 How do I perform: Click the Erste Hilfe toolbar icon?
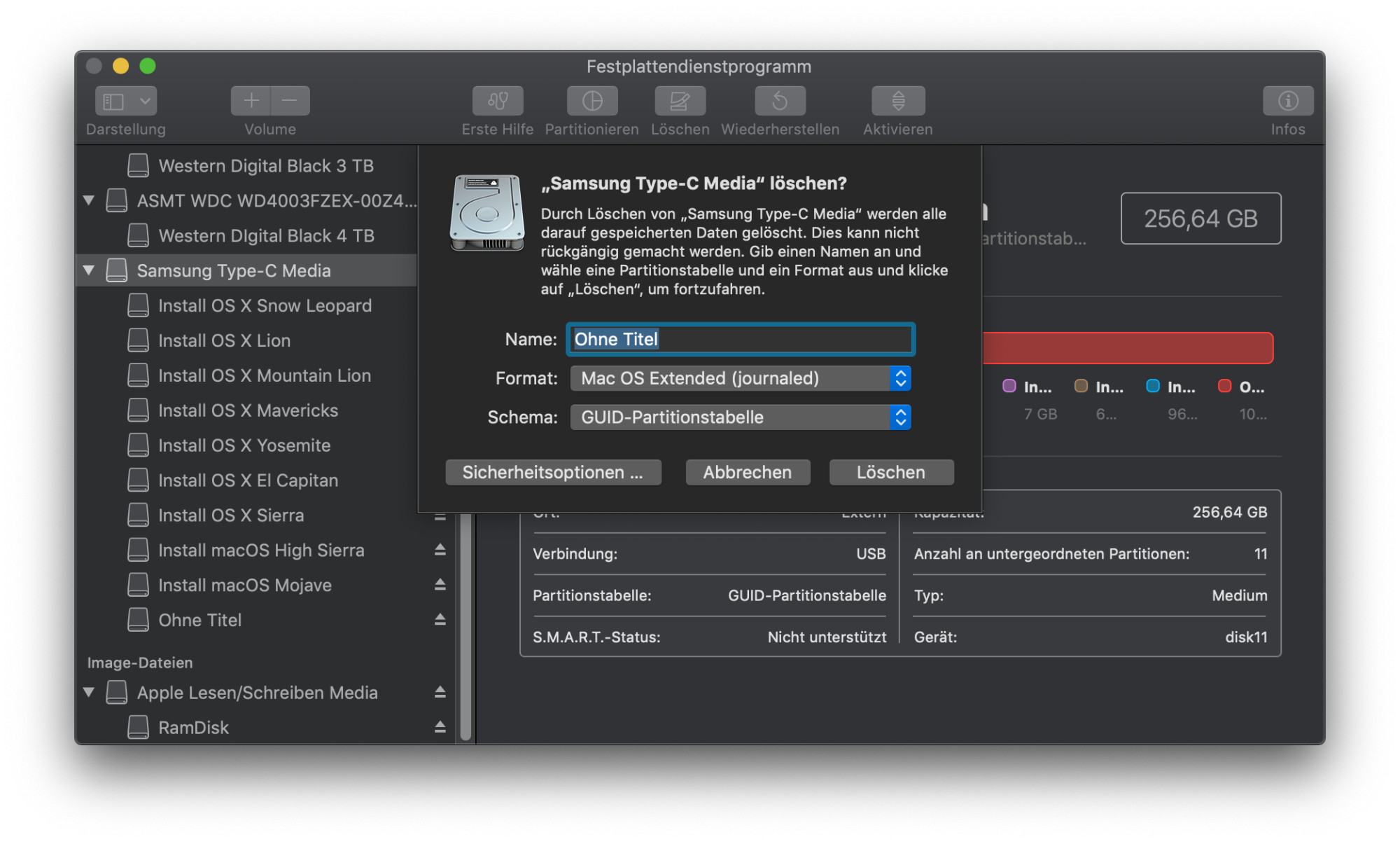coord(497,101)
